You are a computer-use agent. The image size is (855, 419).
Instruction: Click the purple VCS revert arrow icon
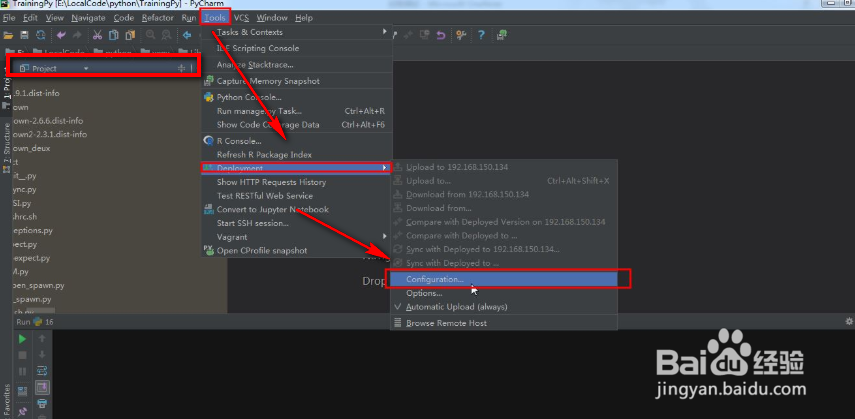pyautogui.click(x=441, y=35)
